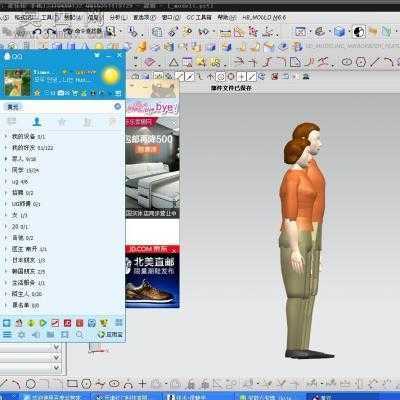The height and width of the screenshot is (400, 400).
Task: Select the triangle icon in the top toolbar
Action: [x=173, y=62]
